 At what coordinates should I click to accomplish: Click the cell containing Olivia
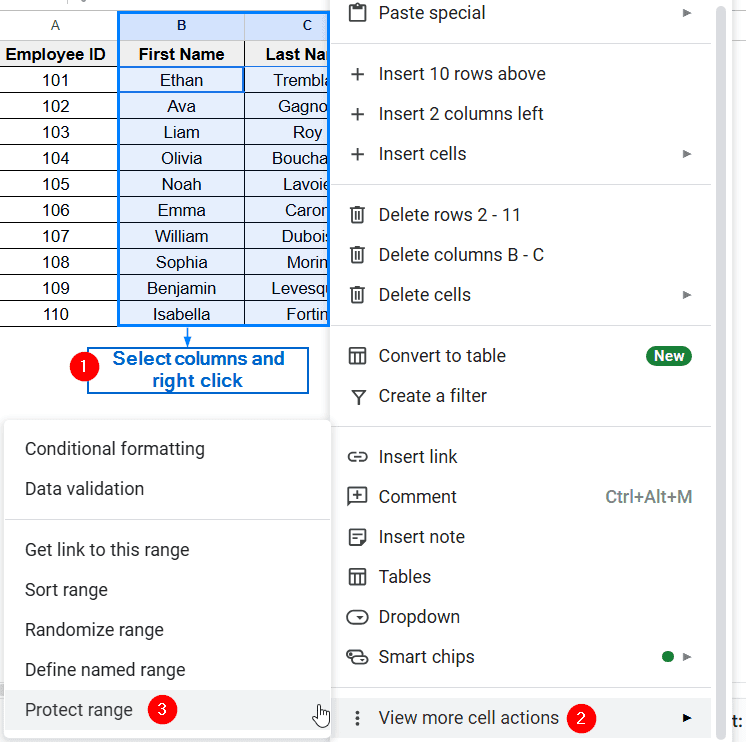[181, 158]
